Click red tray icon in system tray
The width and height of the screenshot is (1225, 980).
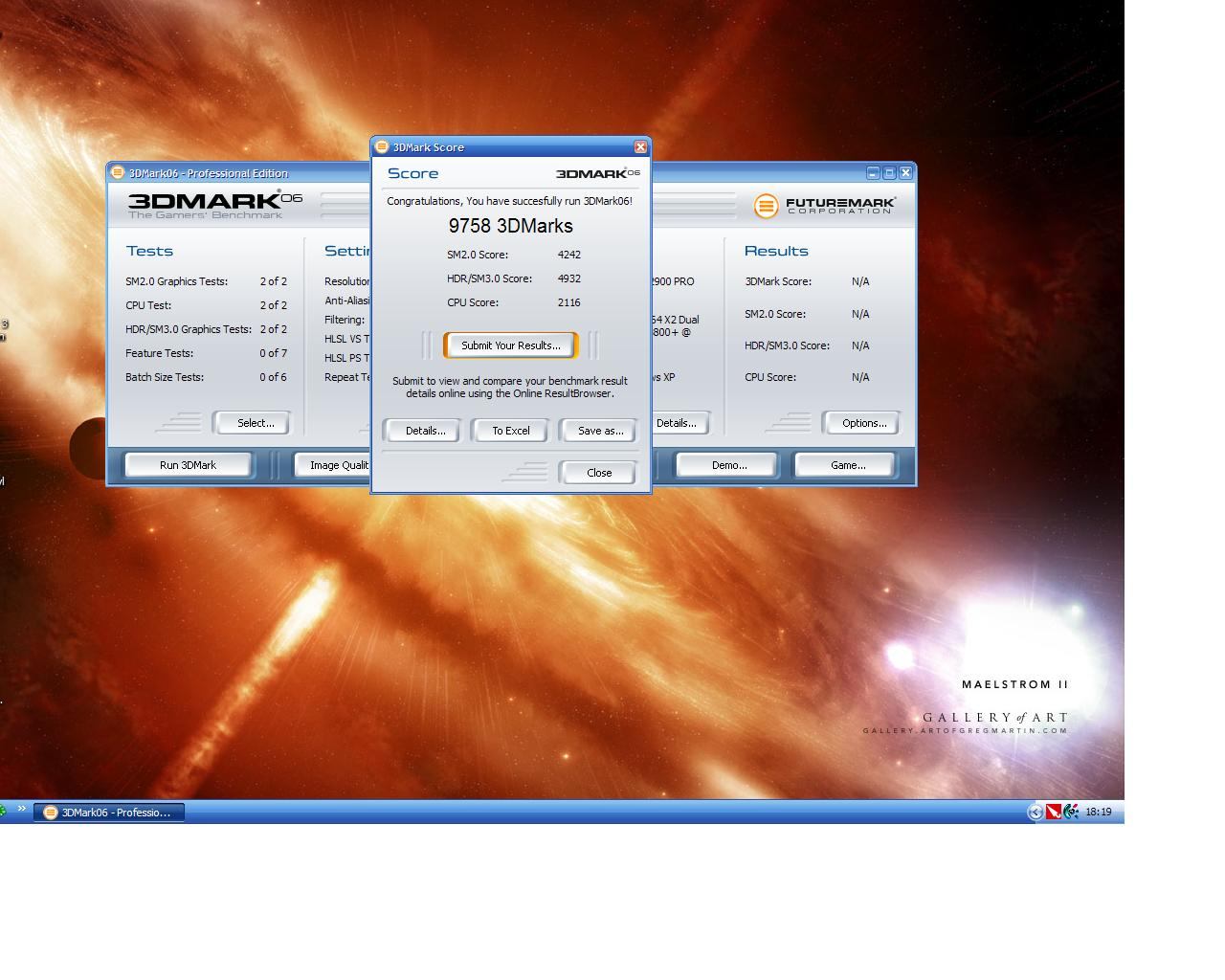tap(1054, 812)
